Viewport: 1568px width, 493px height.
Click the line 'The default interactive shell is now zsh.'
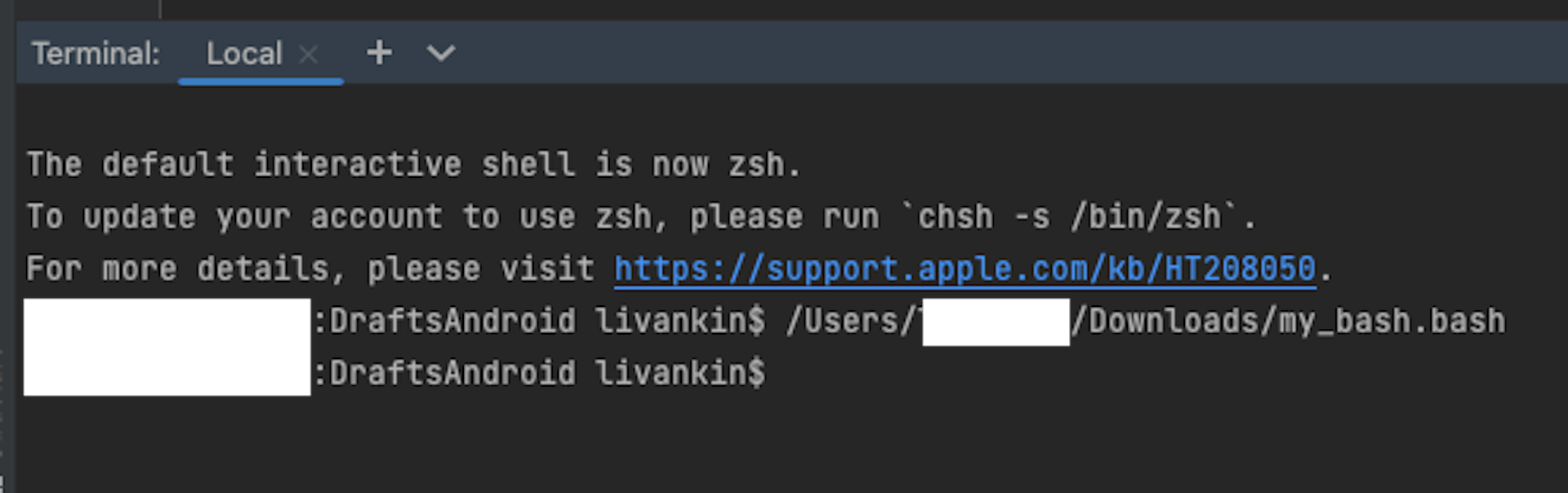[413, 165]
